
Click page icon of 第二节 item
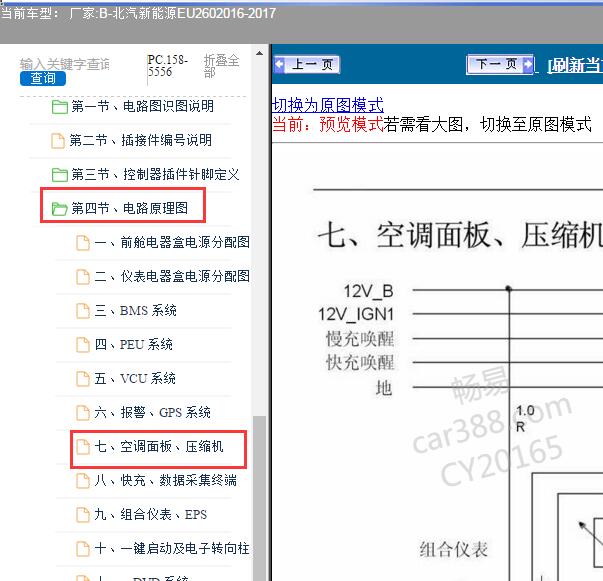coord(58,141)
